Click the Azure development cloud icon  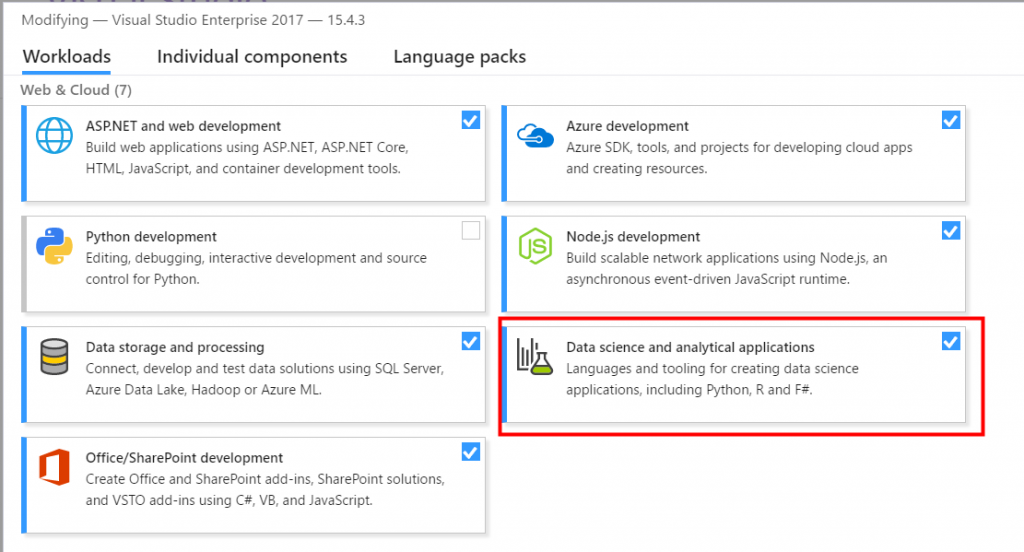536,136
